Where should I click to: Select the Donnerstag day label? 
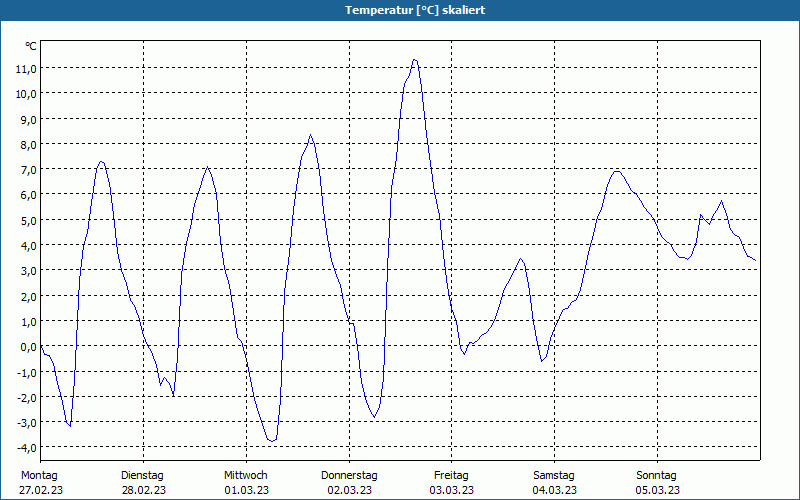(x=349, y=475)
